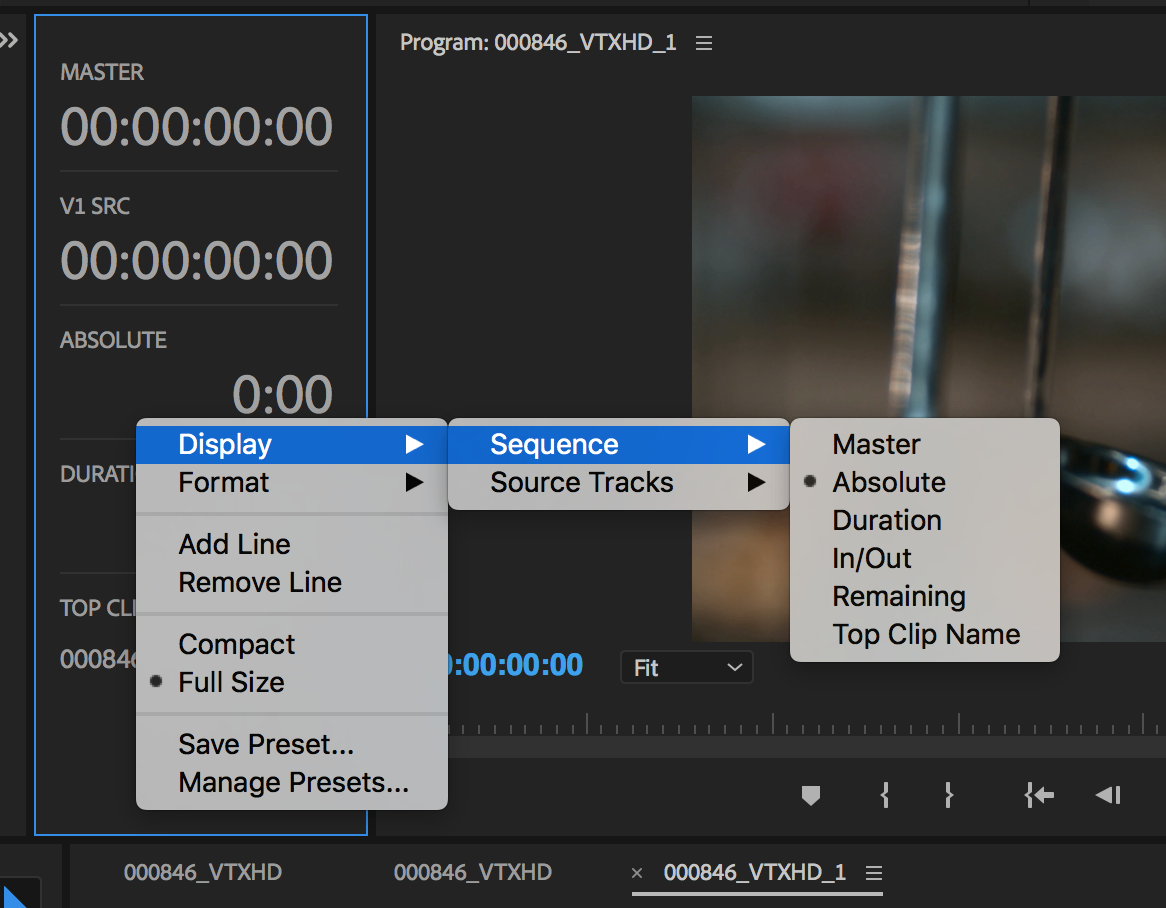Screen dimensions: 1166x908
Task: Open the Program monitor panel menu icon
Action: point(703,43)
